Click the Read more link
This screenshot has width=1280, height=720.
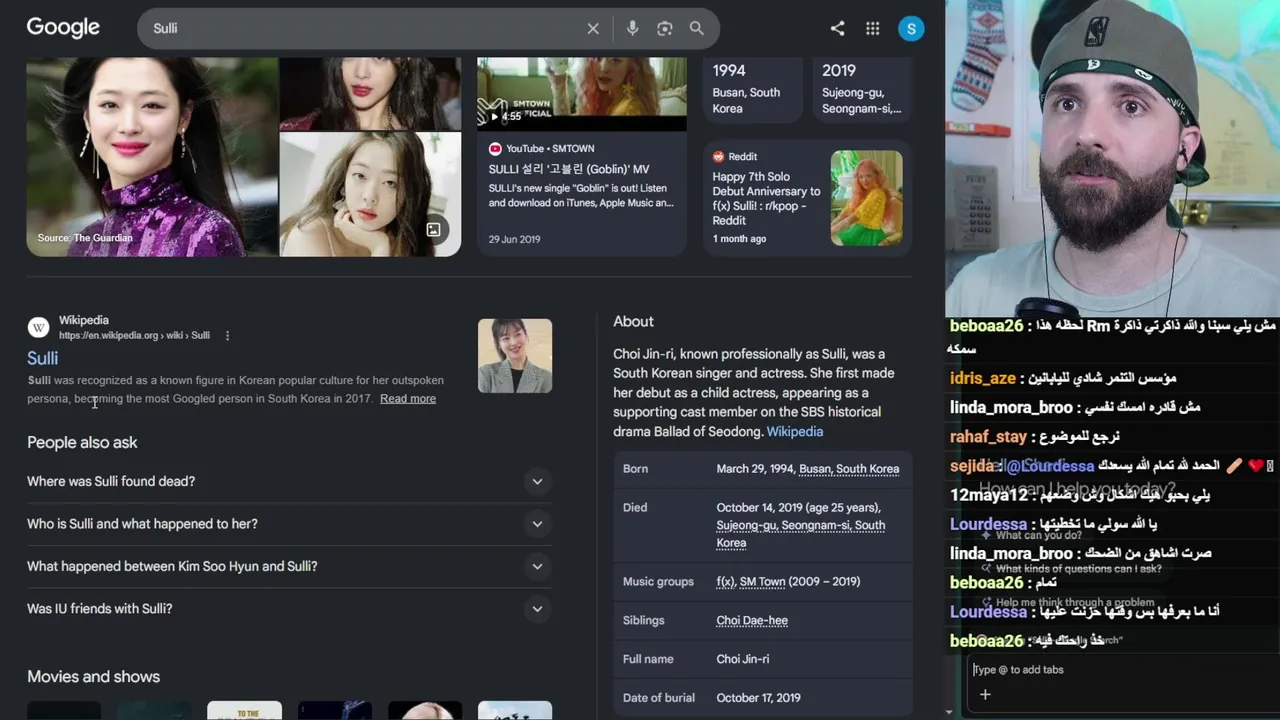click(408, 399)
